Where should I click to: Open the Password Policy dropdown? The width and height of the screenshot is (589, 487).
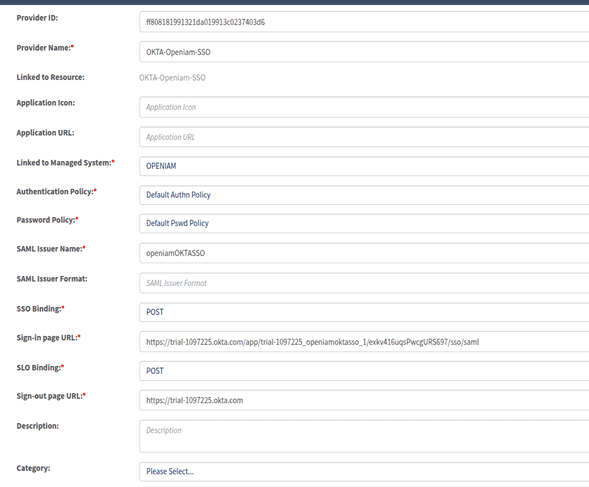[x=364, y=223]
